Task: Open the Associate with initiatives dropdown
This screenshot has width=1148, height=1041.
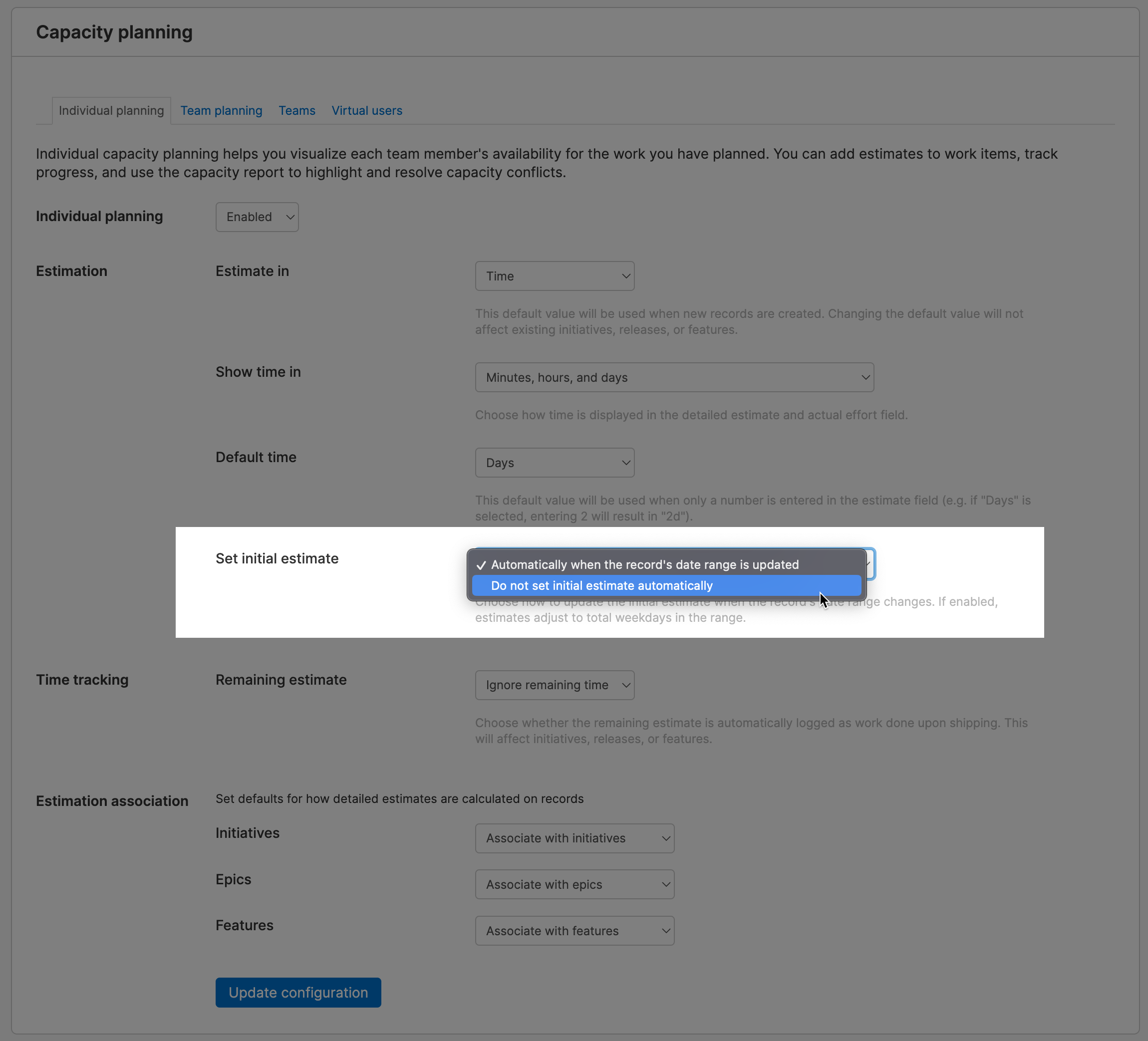Action: pyautogui.click(x=574, y=838)
